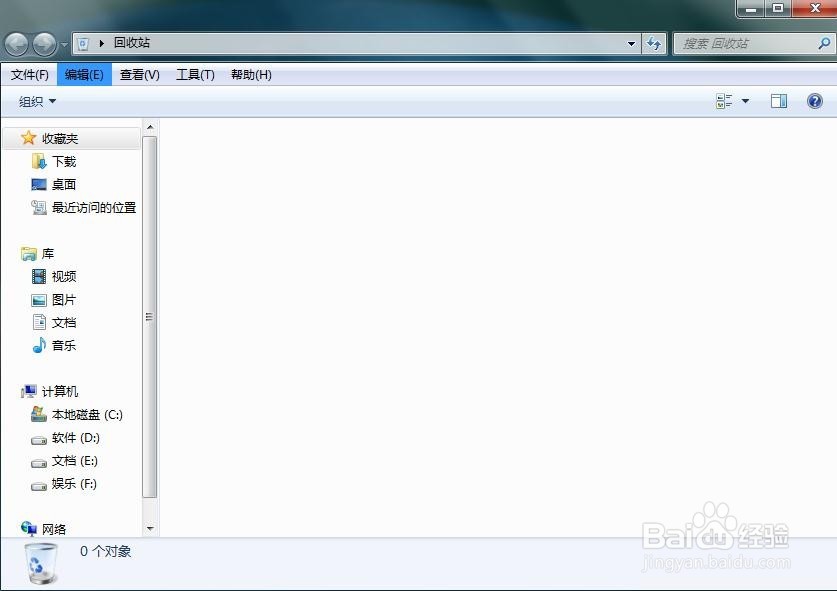Open the 文档 library
The width and height of the screenshot is (837, 591).
pos(64,322)
